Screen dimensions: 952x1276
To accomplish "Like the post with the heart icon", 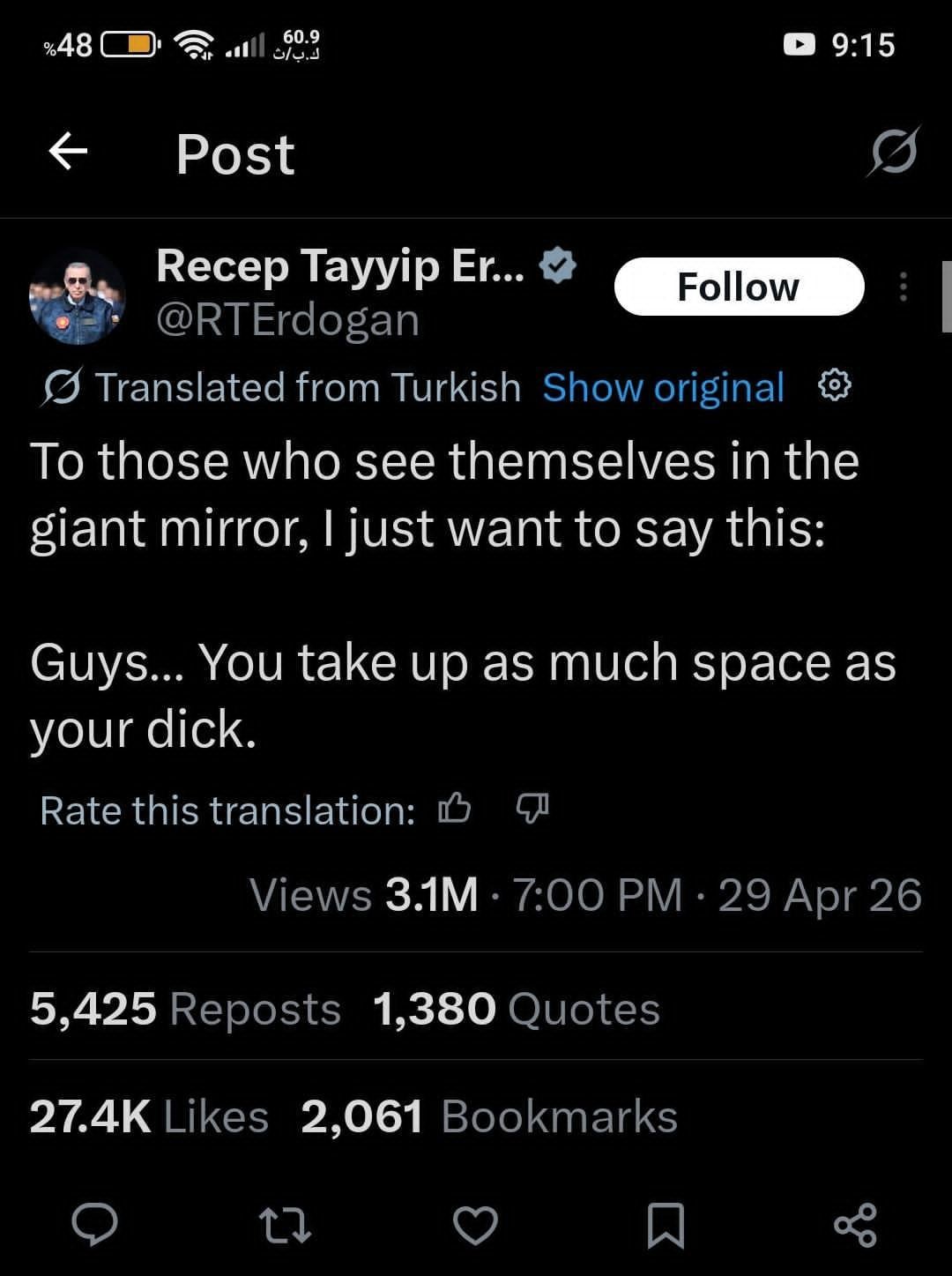I will (475, 1225).
